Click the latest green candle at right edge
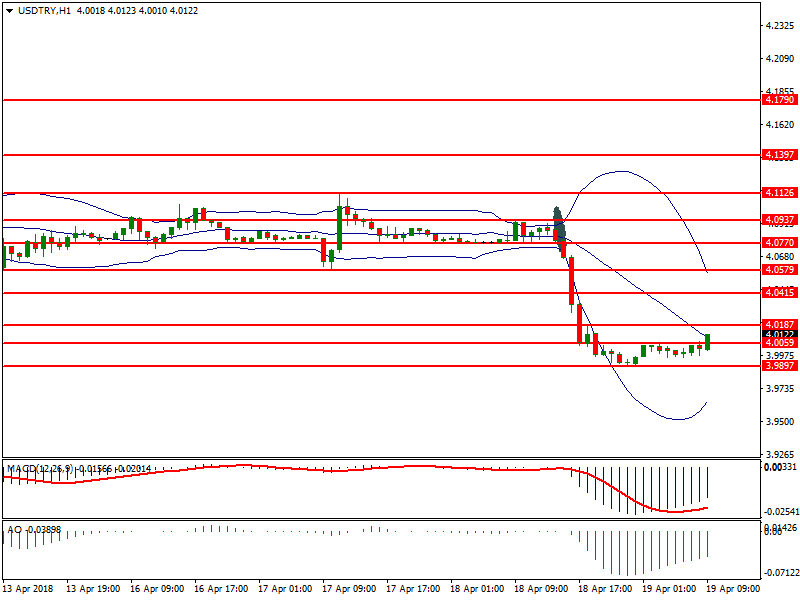The width and height of the screenshot is (800, 600). click(707, 342)
